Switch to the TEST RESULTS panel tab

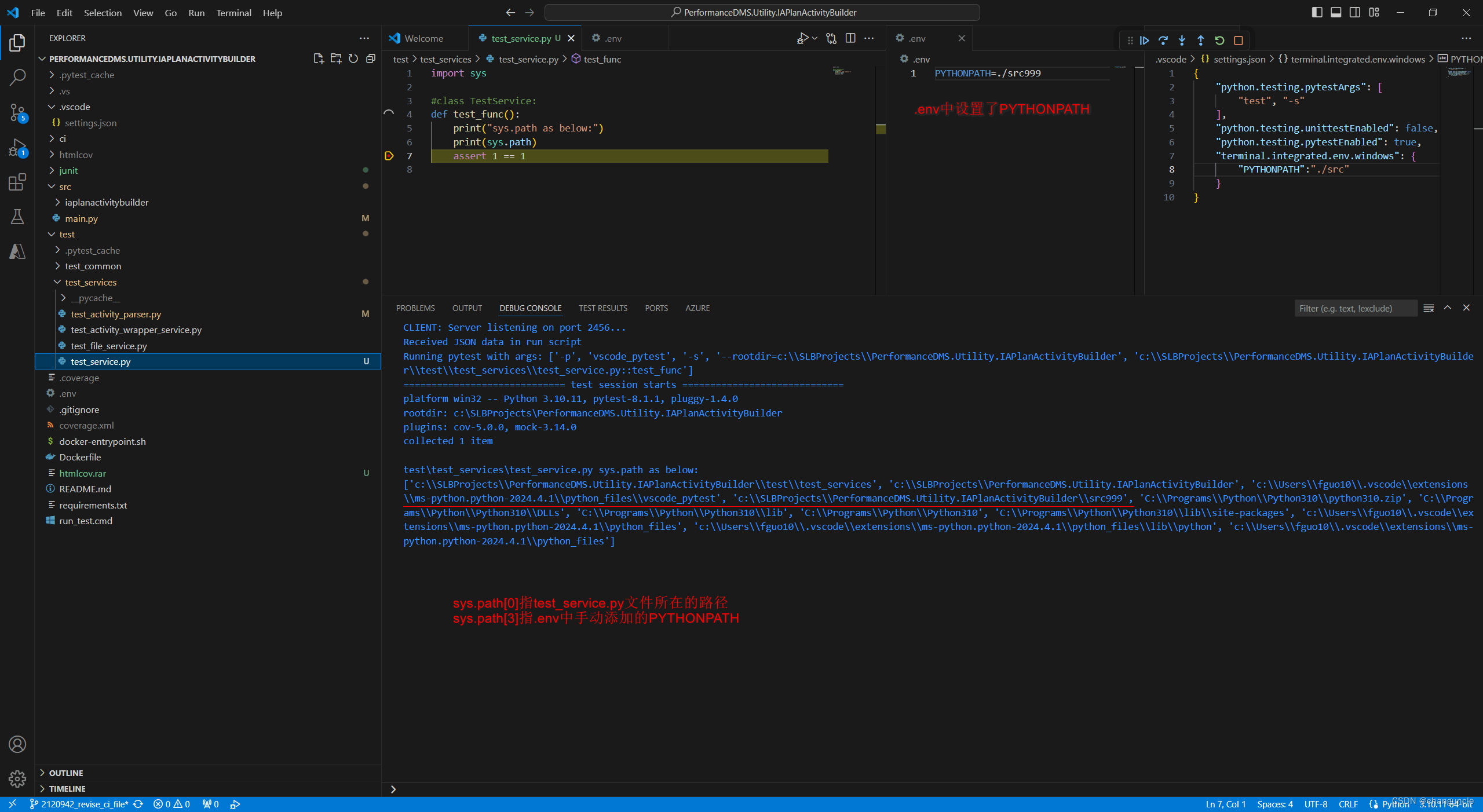tap(603, 308)
